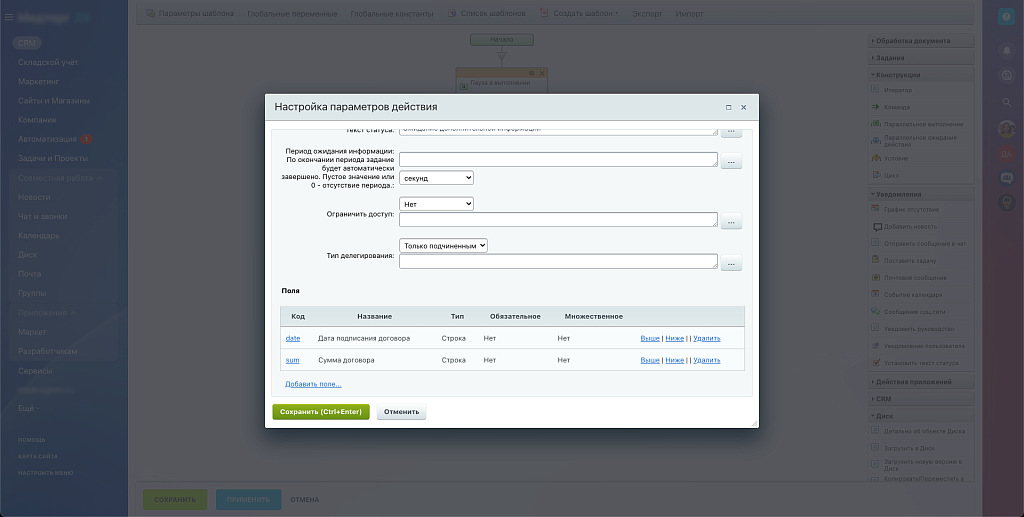
Task: Click the Добавить поле link
Action: click(x=313, y=384)
